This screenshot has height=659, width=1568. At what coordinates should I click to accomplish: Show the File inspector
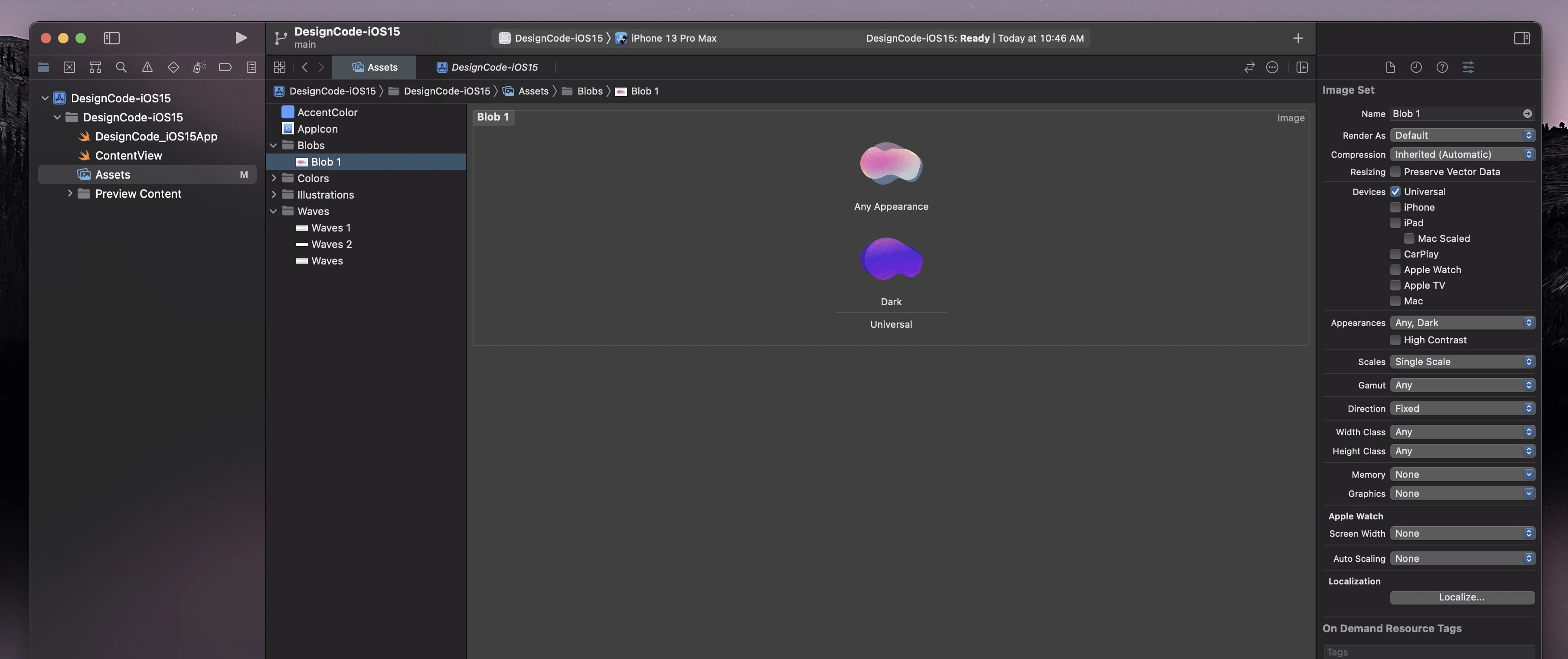point(1391,67)
